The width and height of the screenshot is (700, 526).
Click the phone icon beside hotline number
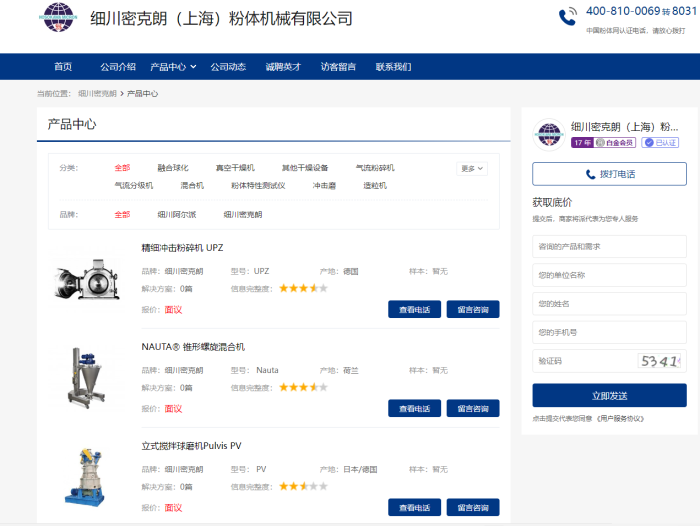click(x=568, y=16)
